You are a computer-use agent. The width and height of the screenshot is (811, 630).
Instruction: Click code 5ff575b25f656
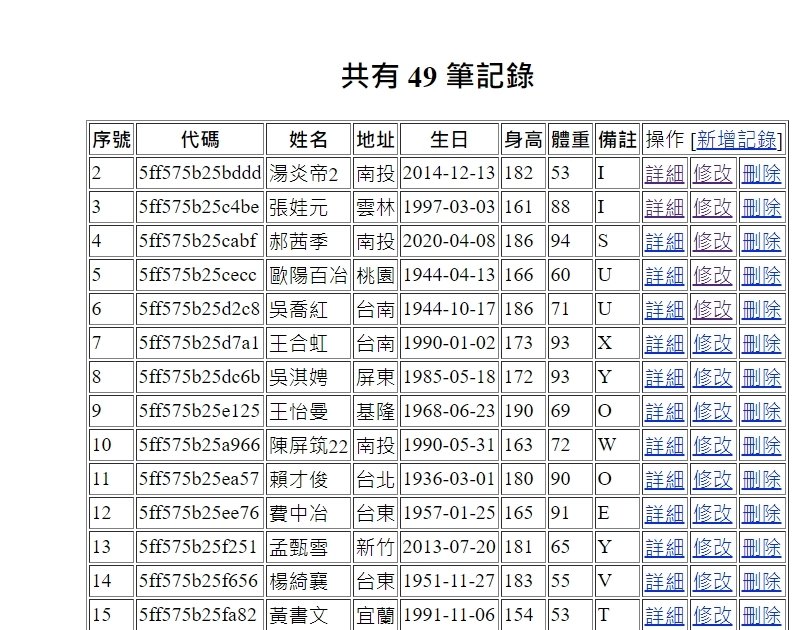[198, 581]
